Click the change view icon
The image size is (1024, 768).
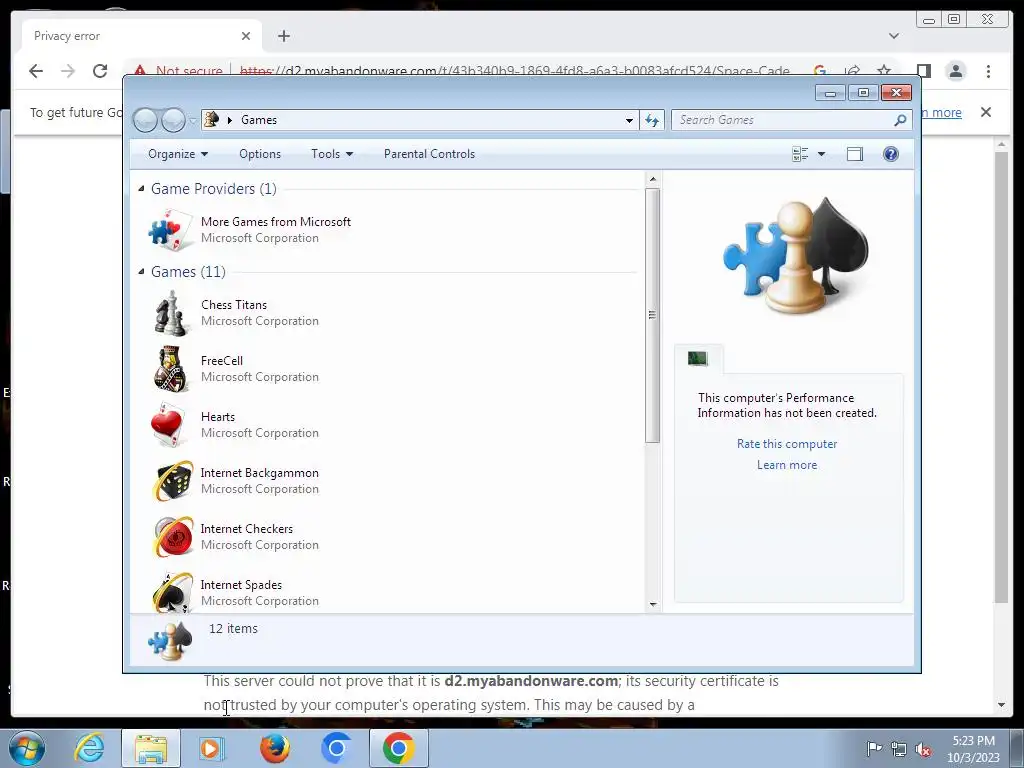pos(800,154)
